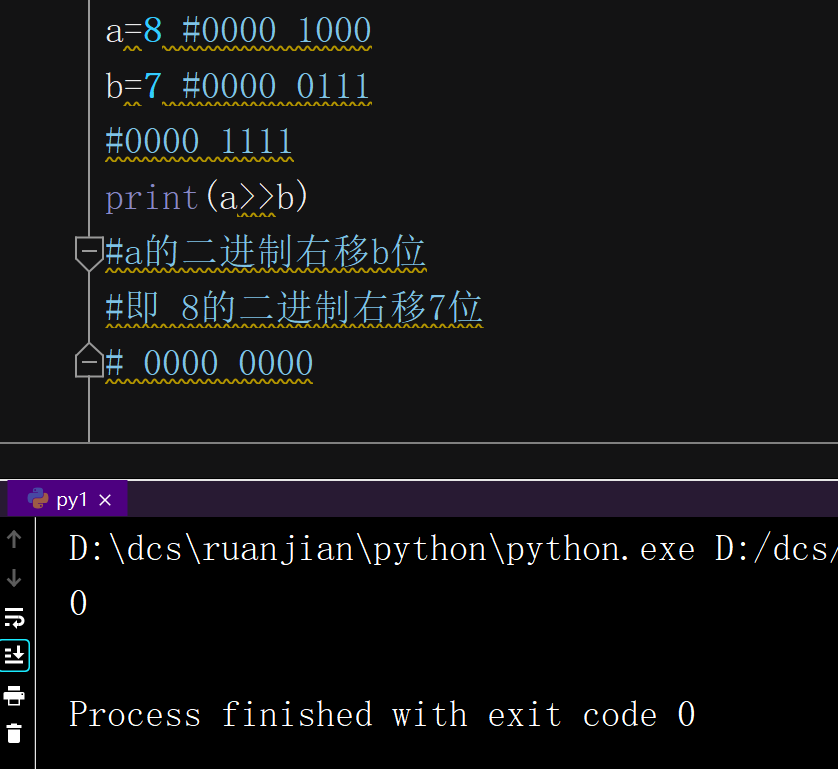Collapse the comment block at '#a的二进制右移b位'

(89, 253)
